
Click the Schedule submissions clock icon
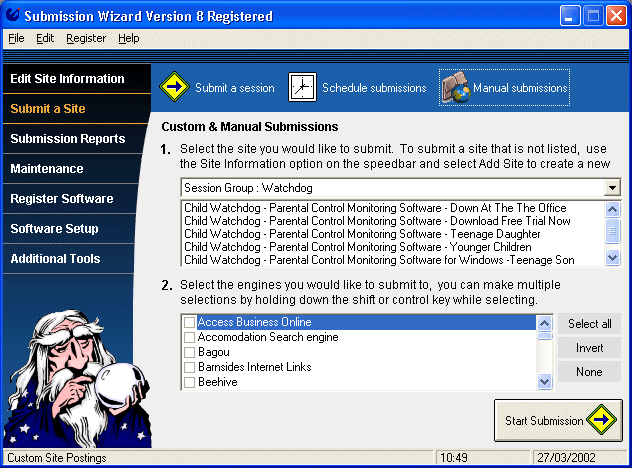coord(302,87)
